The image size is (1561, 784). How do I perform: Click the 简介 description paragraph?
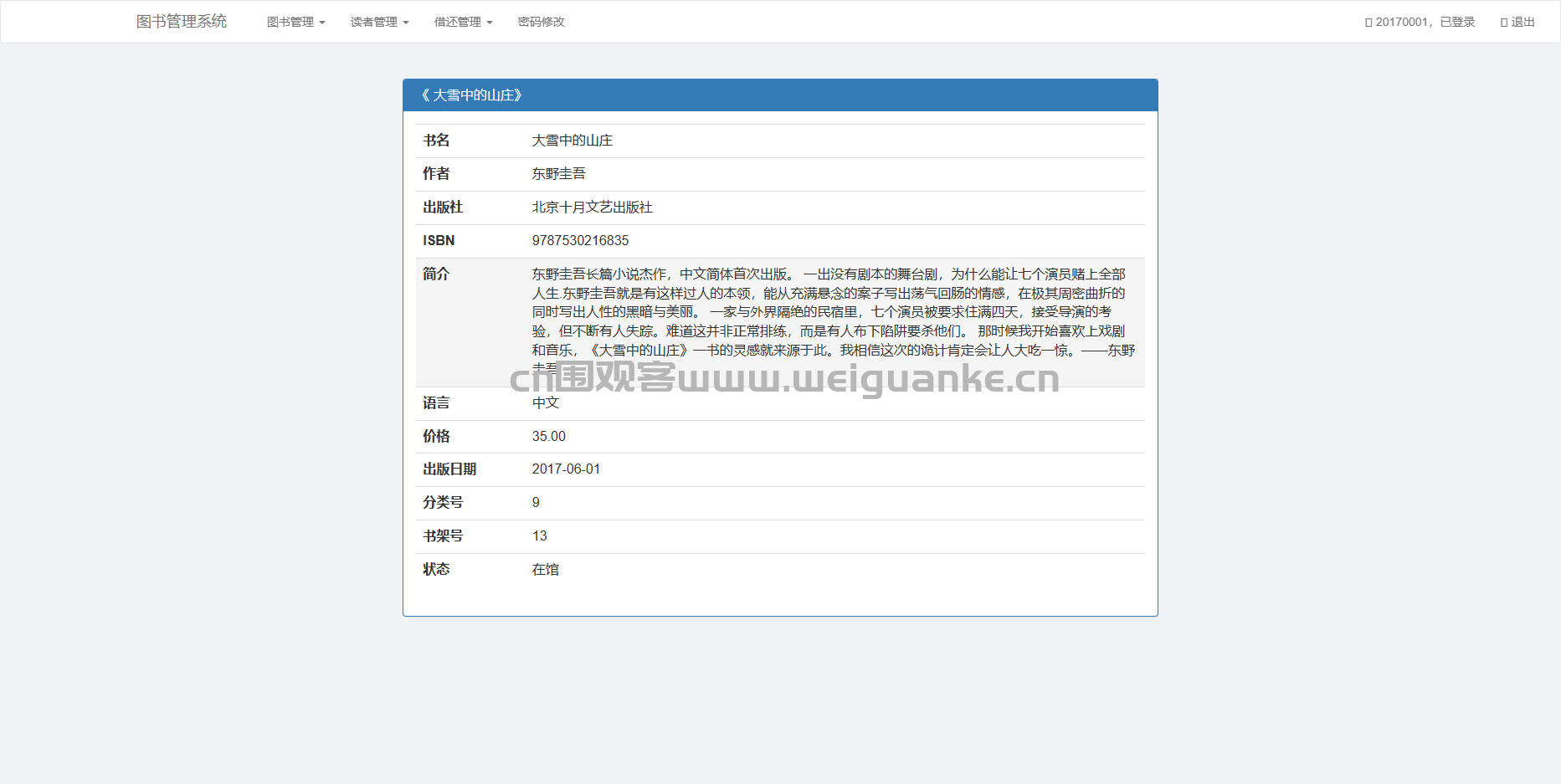pyautogui.click(x=834, y=321)
